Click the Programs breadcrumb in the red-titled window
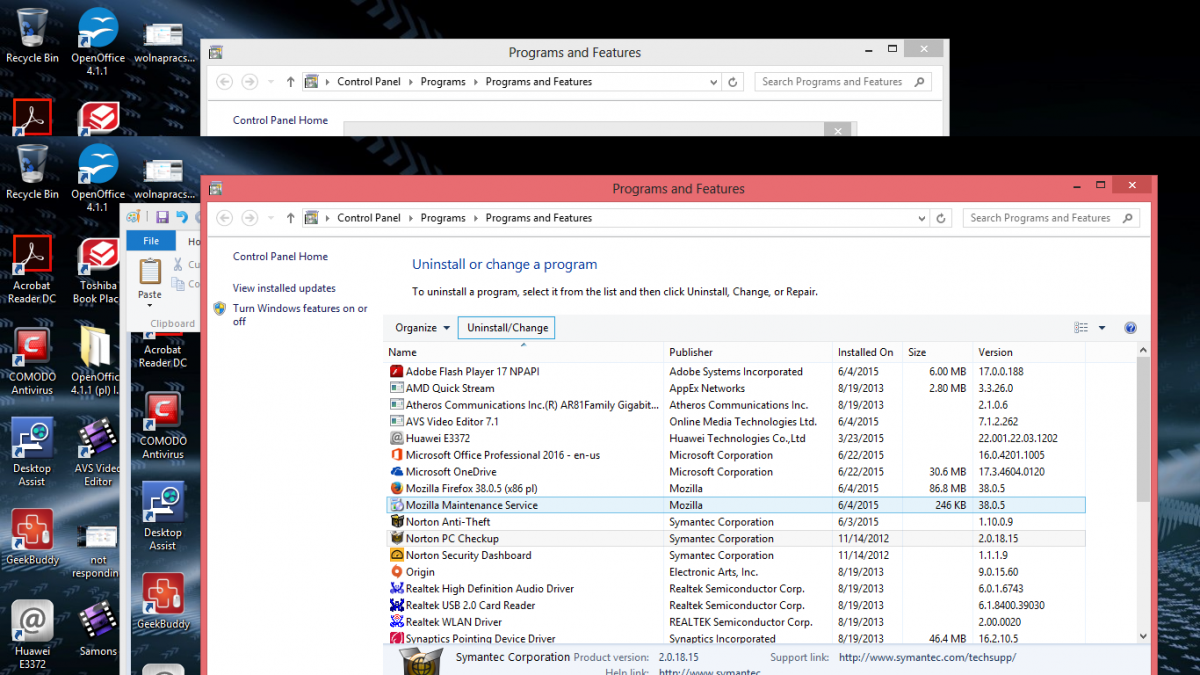The width and height of the screenshot is (1200, 675). pyautogui.click(x=443, y=218)
